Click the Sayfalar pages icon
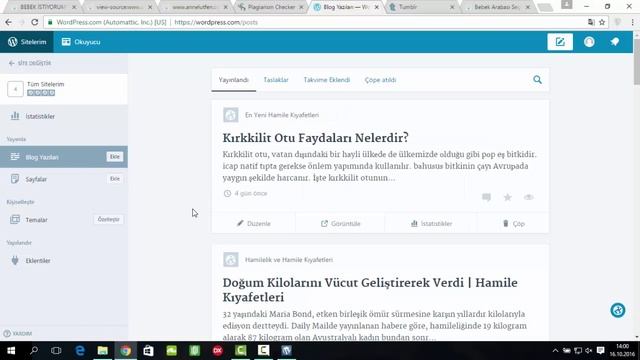 (15, 179)
